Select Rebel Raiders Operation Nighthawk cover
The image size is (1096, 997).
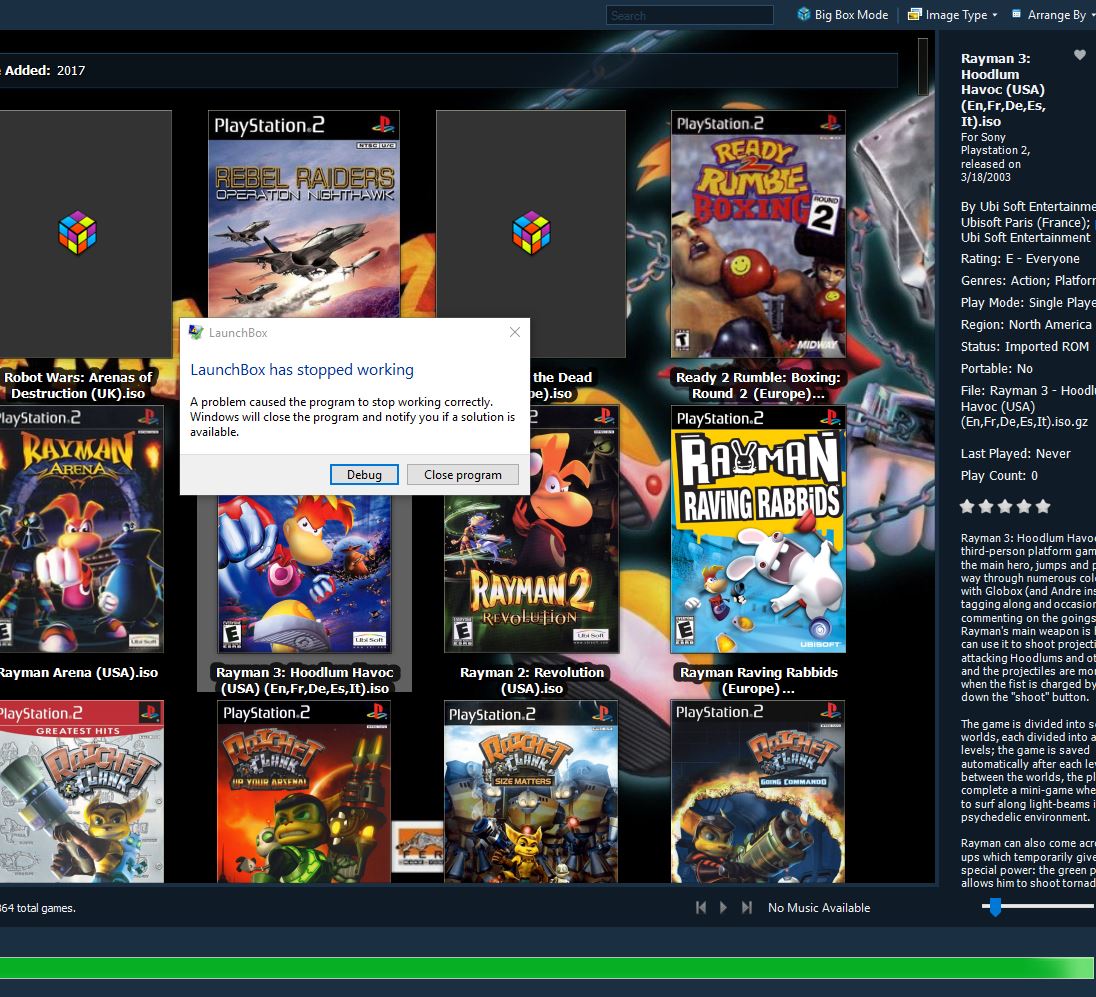coord(304,214)
